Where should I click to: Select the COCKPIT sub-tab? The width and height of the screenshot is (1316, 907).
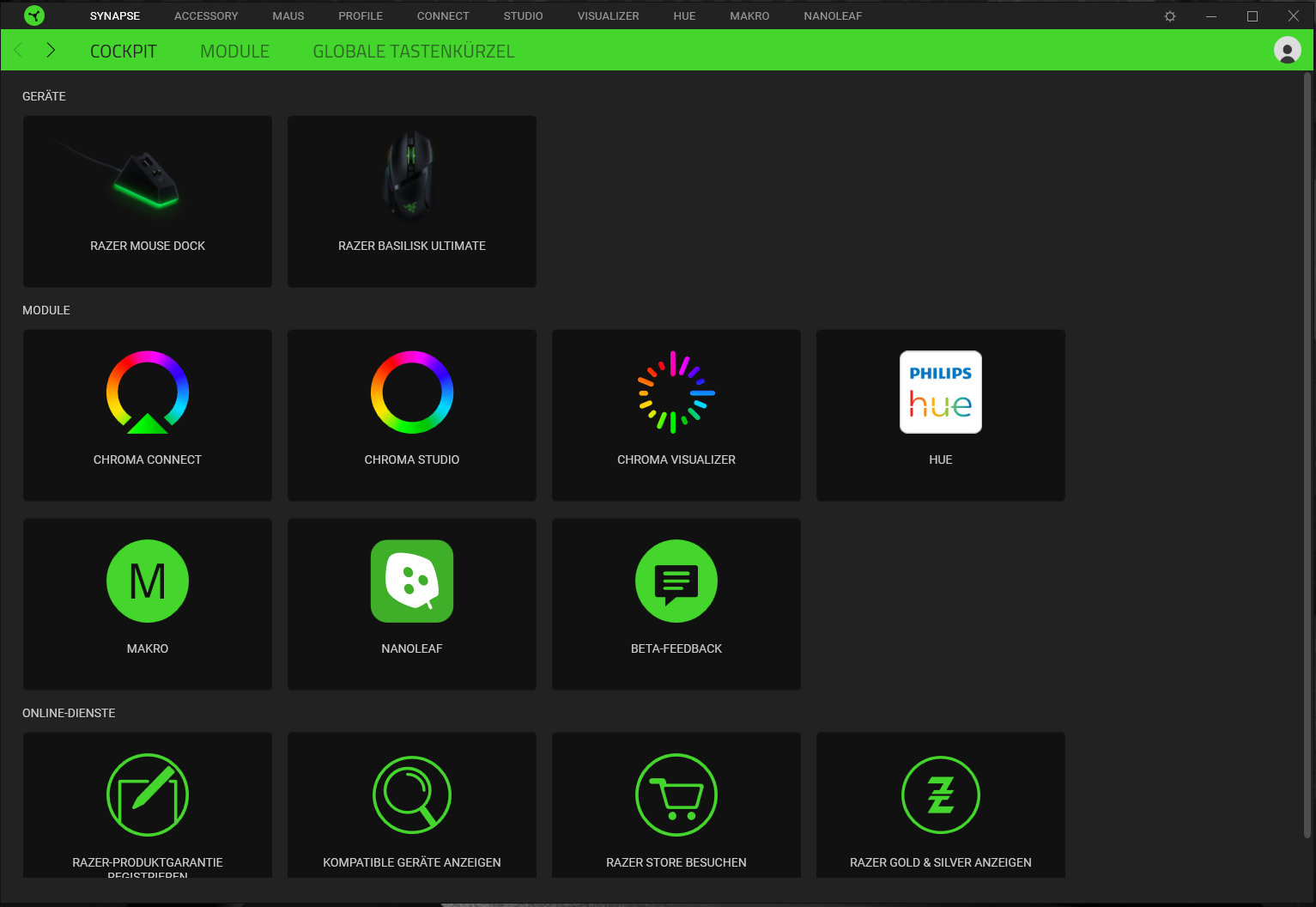coord(124,52)
